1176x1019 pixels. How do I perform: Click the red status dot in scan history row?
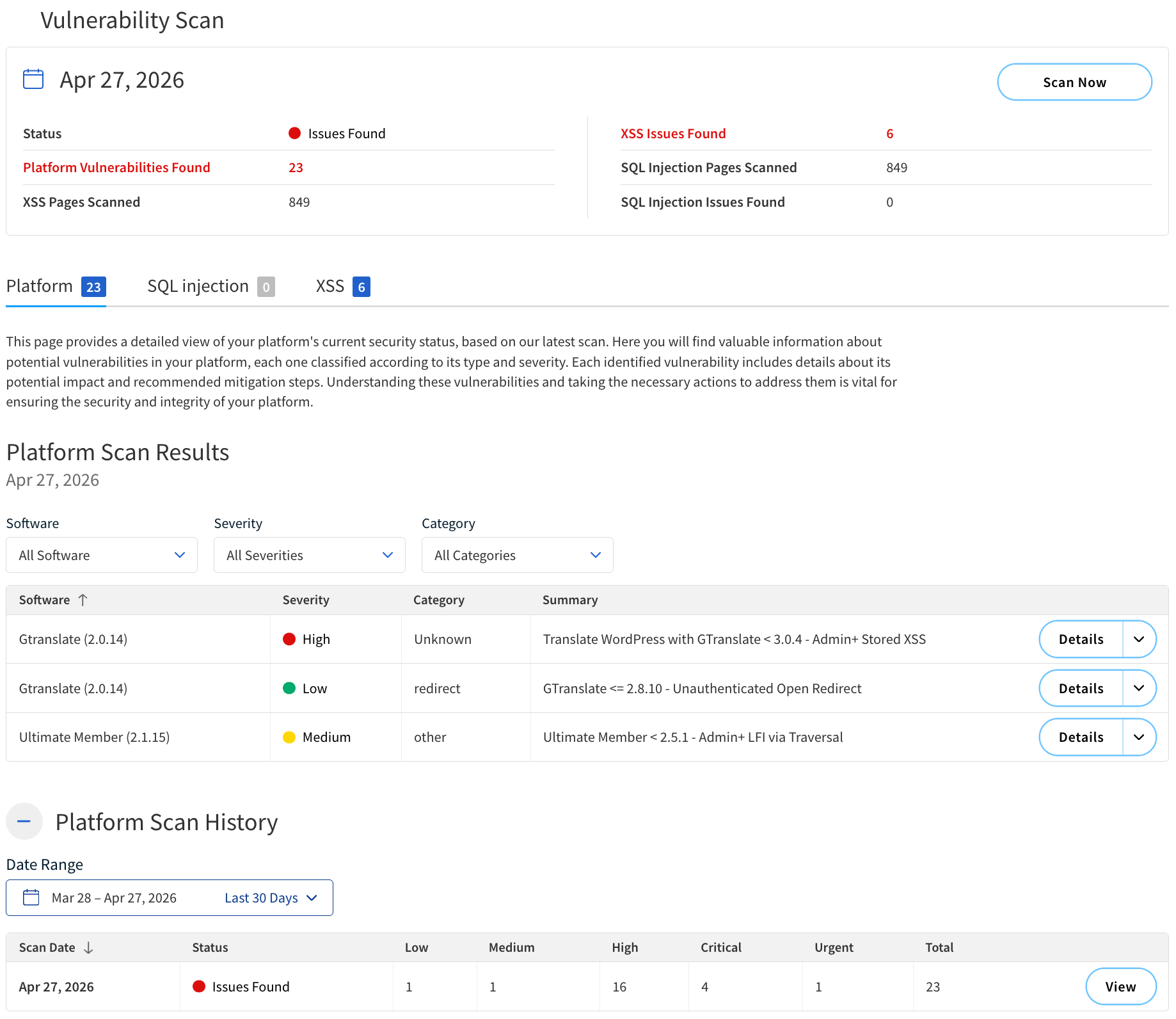pyautogui.click(x=199, y=986)
